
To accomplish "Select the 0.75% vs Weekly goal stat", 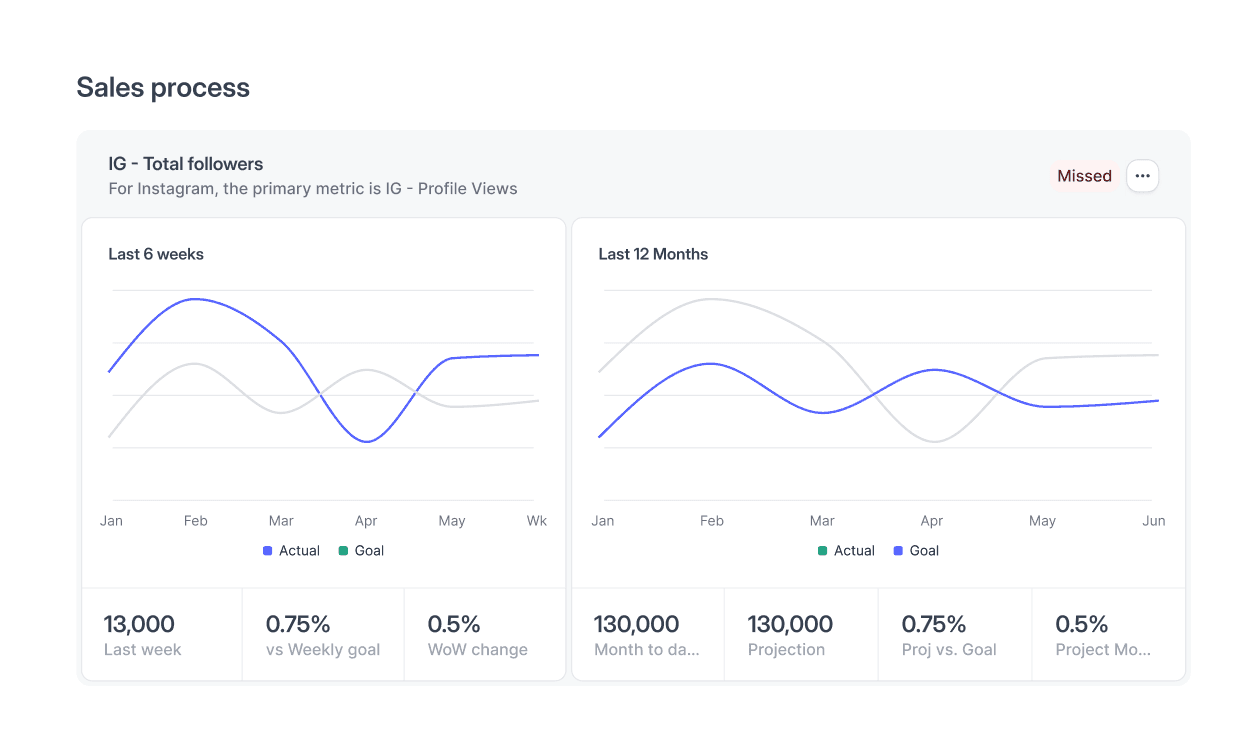I will point(323,635).
